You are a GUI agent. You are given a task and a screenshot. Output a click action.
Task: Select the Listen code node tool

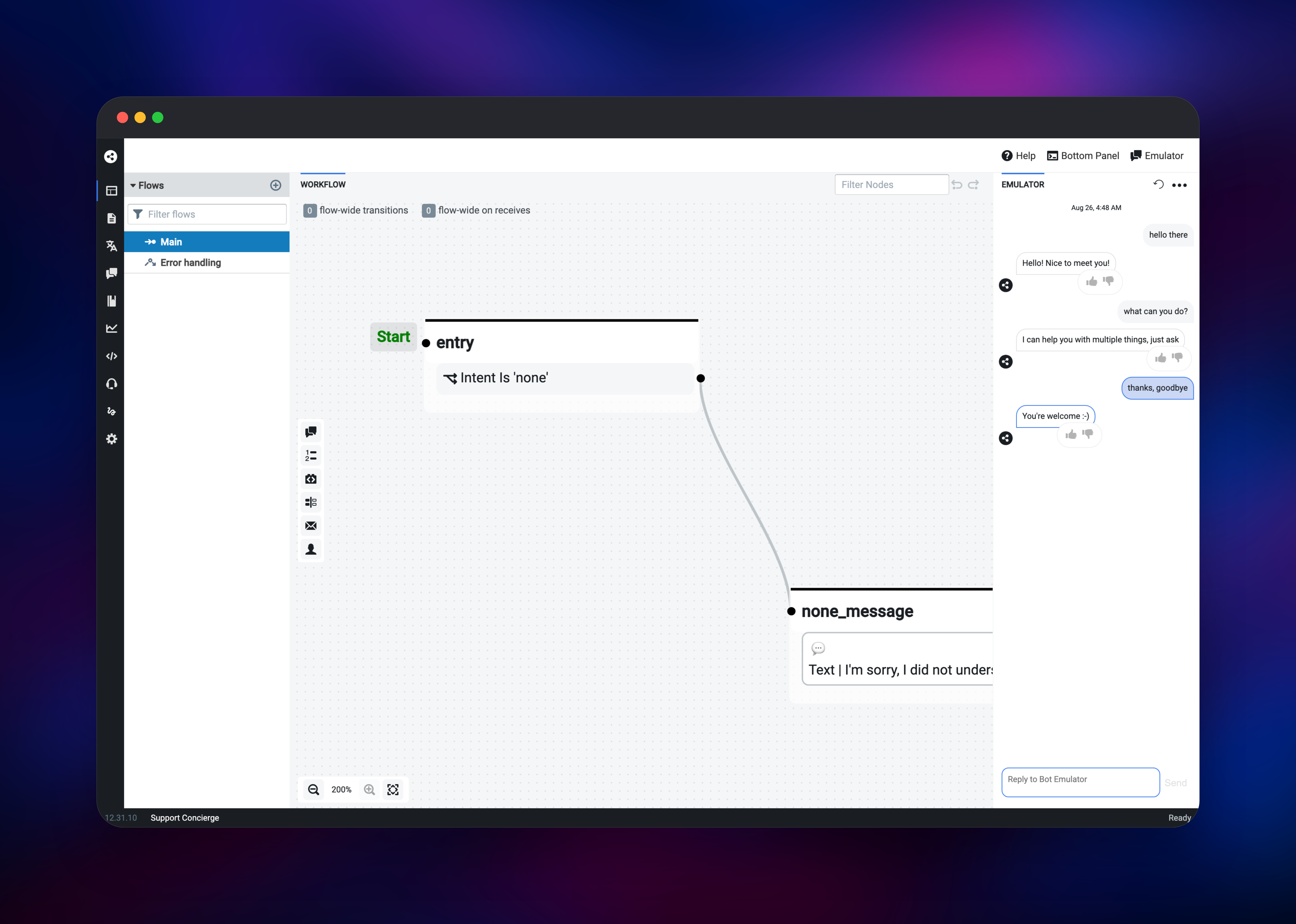tap(311, 479)
